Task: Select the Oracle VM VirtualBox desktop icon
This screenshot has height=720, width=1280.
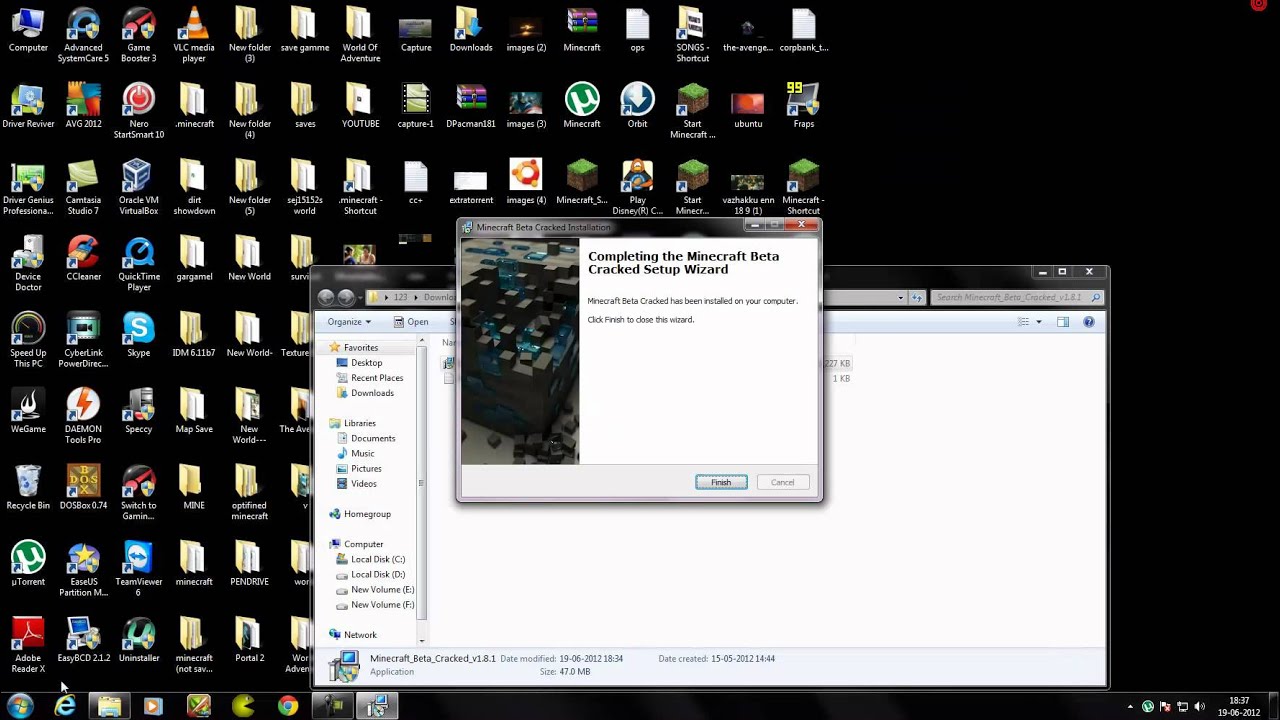Action: tap(138, 188)
